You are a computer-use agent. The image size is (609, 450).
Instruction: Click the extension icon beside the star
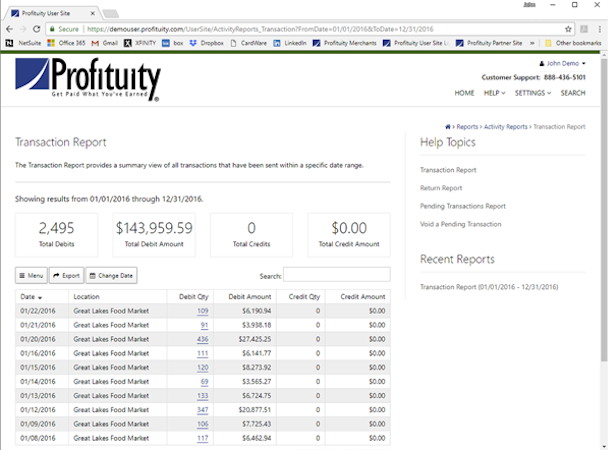[x=584, y=29]
